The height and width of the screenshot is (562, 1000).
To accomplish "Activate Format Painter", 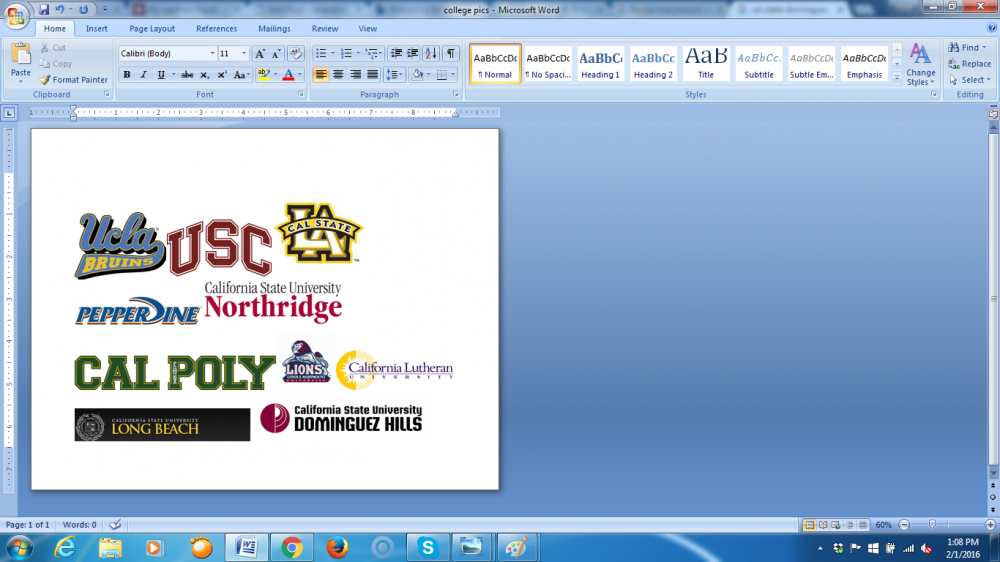I will point(73,80).
